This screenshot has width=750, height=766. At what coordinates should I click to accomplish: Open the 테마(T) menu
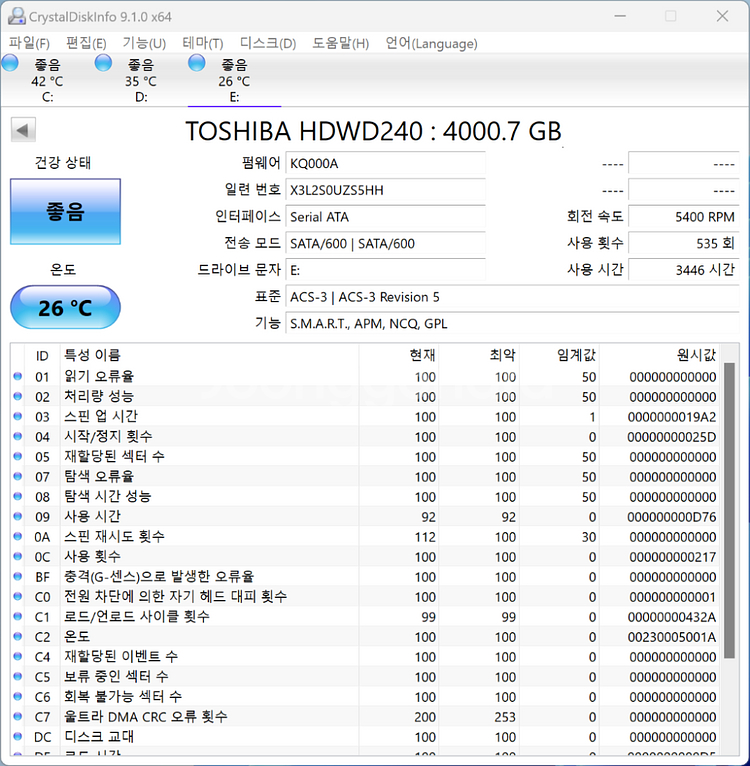click(203, 43)
